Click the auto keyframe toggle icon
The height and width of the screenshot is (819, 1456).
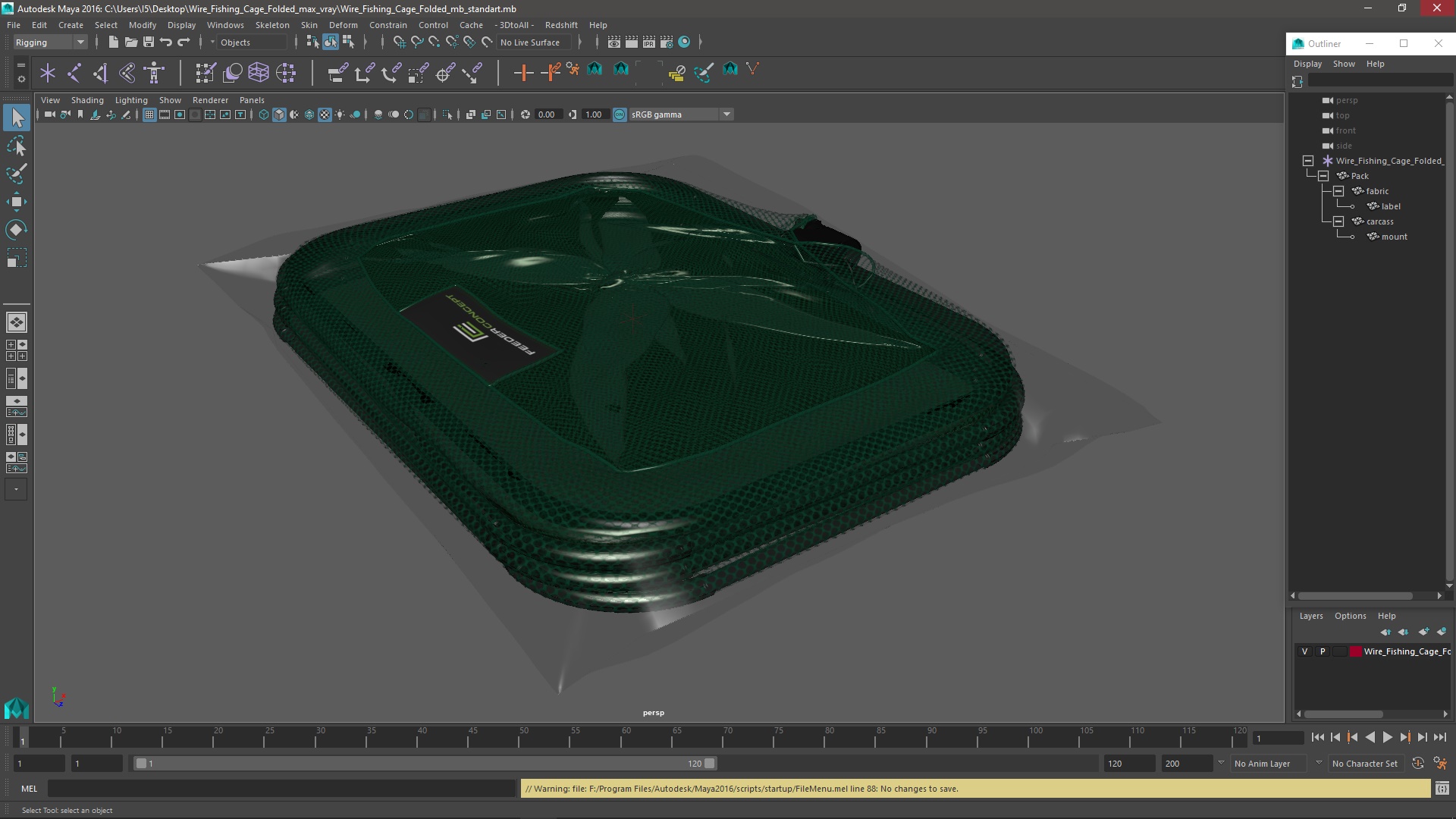[1417, 764]
